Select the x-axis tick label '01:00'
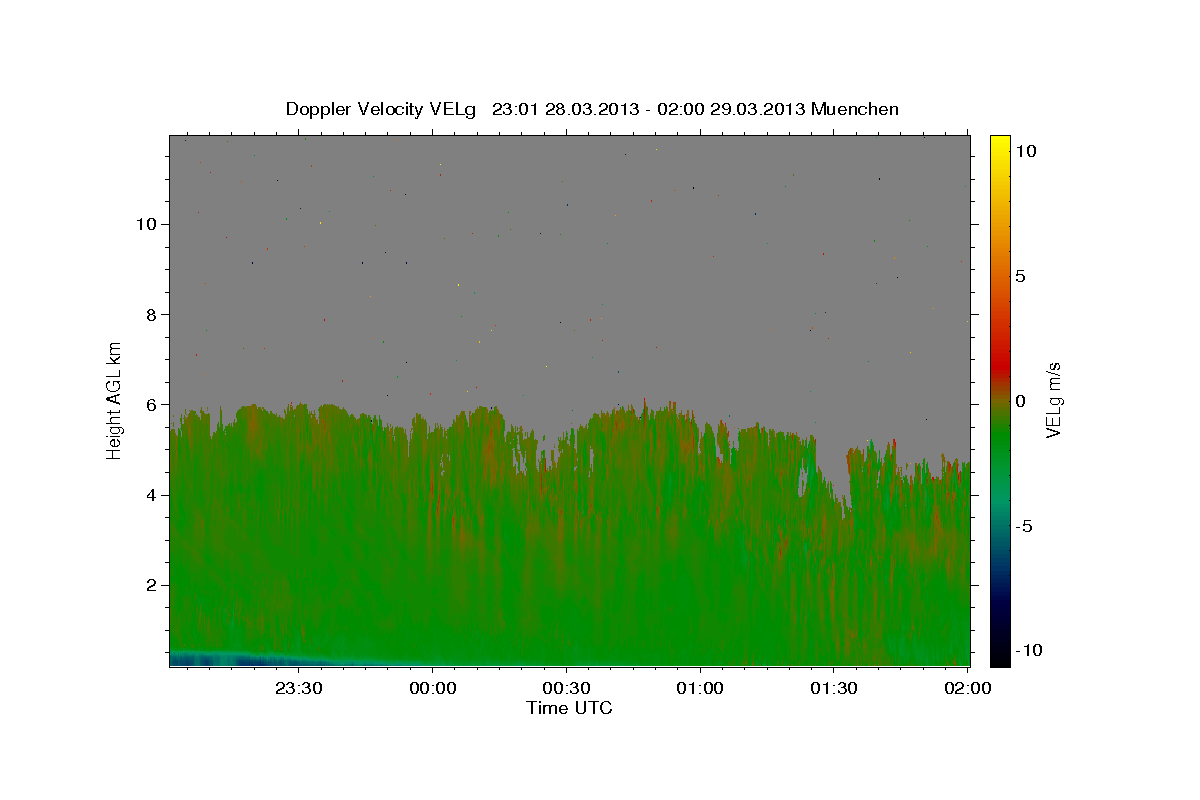Viewport: 1200px width, 800px height. click(x=700, y=688)
